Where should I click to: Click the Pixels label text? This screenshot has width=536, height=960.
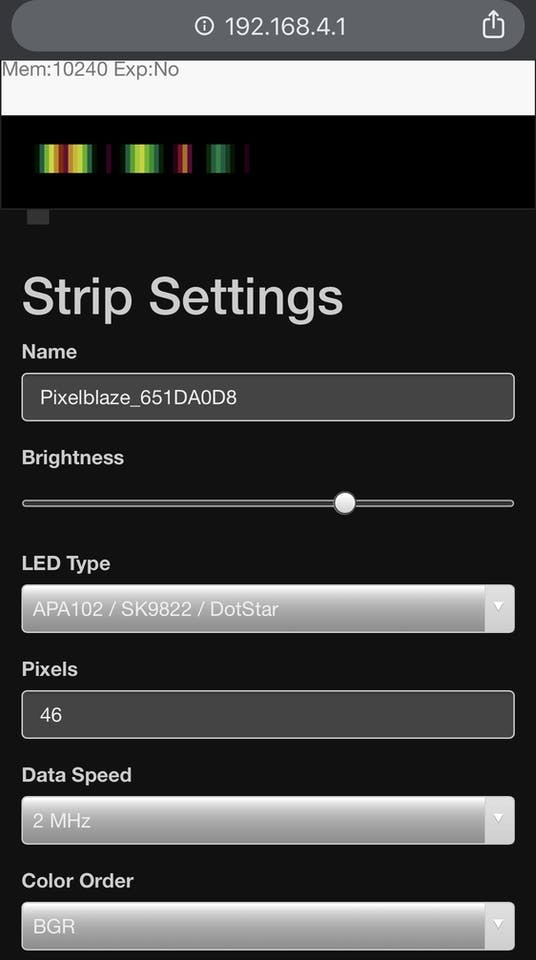tap(50, 669)
